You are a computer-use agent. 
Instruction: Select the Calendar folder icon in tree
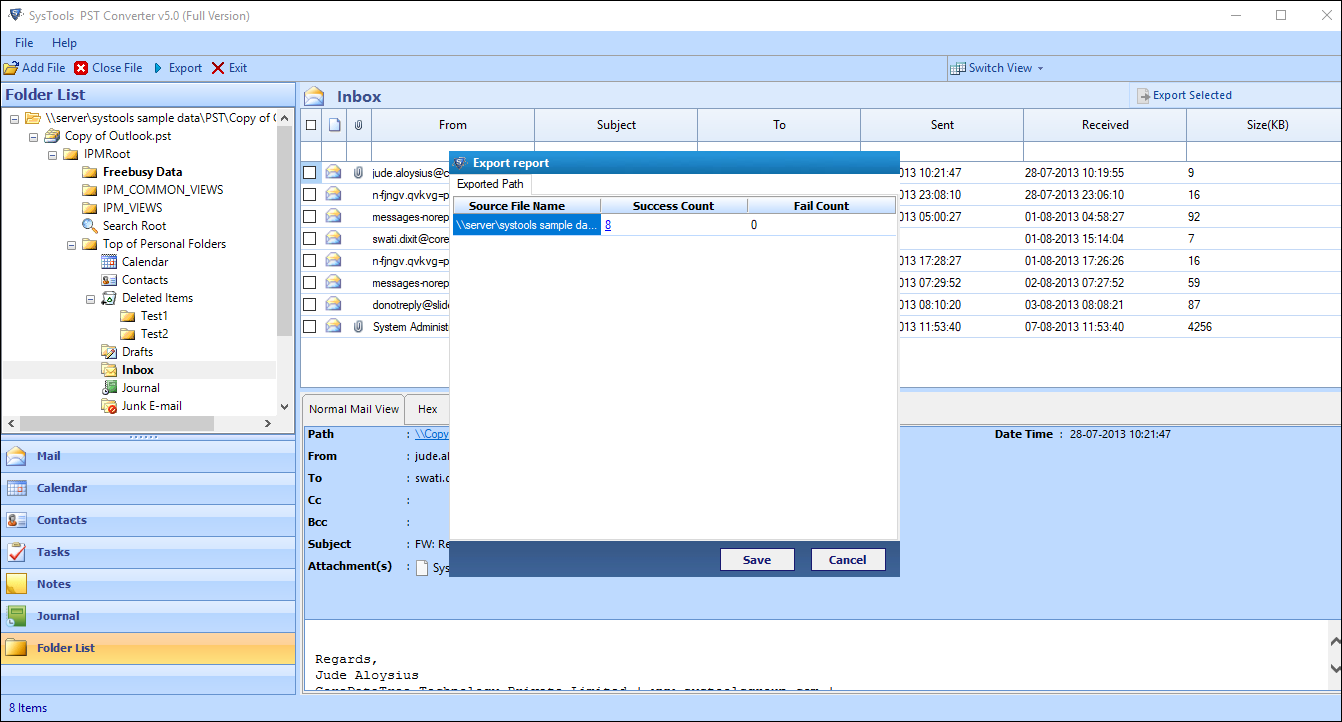[109, 262]
